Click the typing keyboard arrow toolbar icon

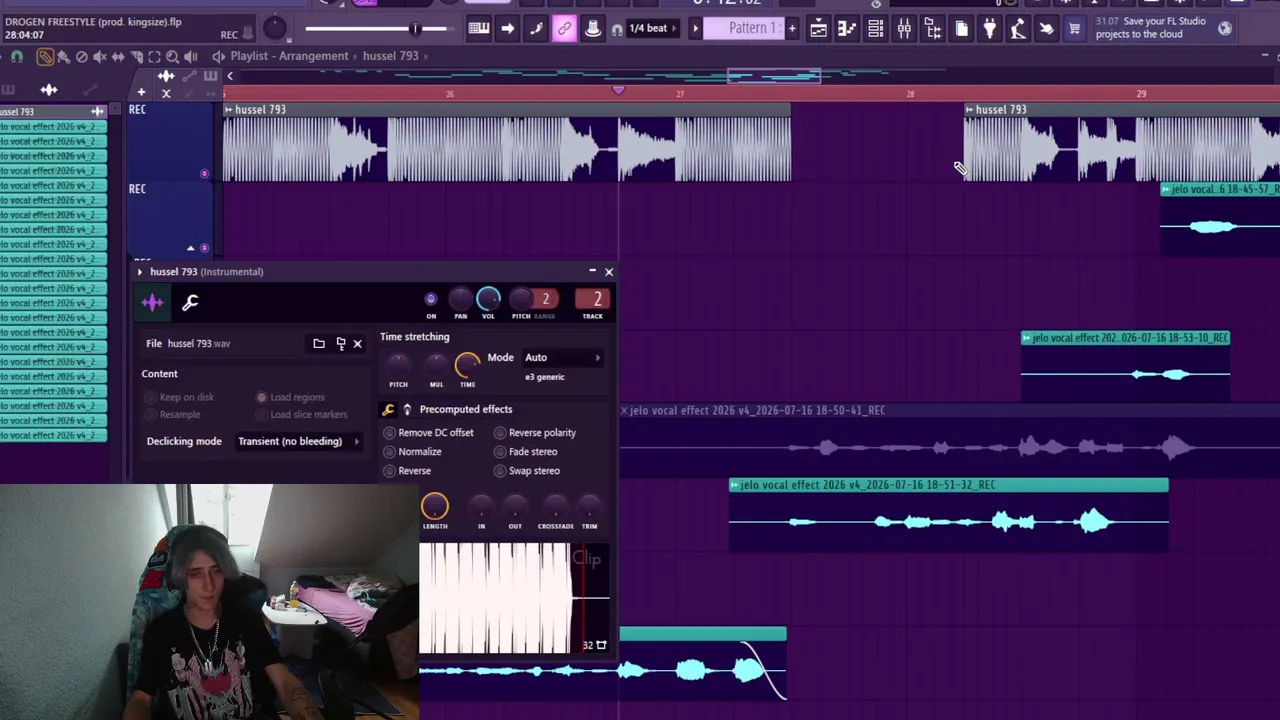(507, 29)
